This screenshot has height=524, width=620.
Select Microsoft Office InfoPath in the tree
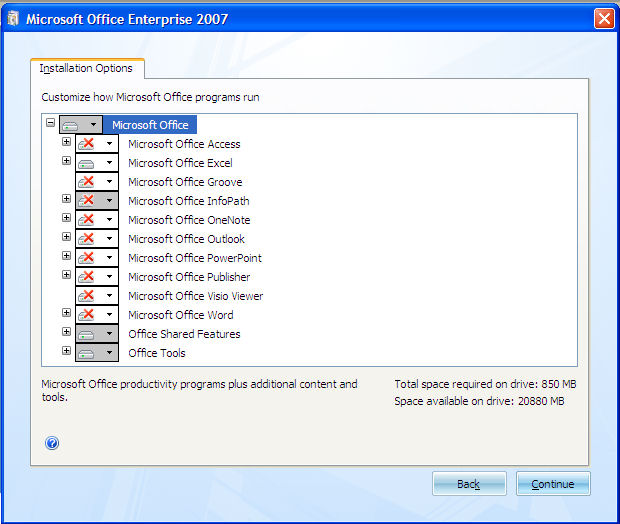coord(189,201)
